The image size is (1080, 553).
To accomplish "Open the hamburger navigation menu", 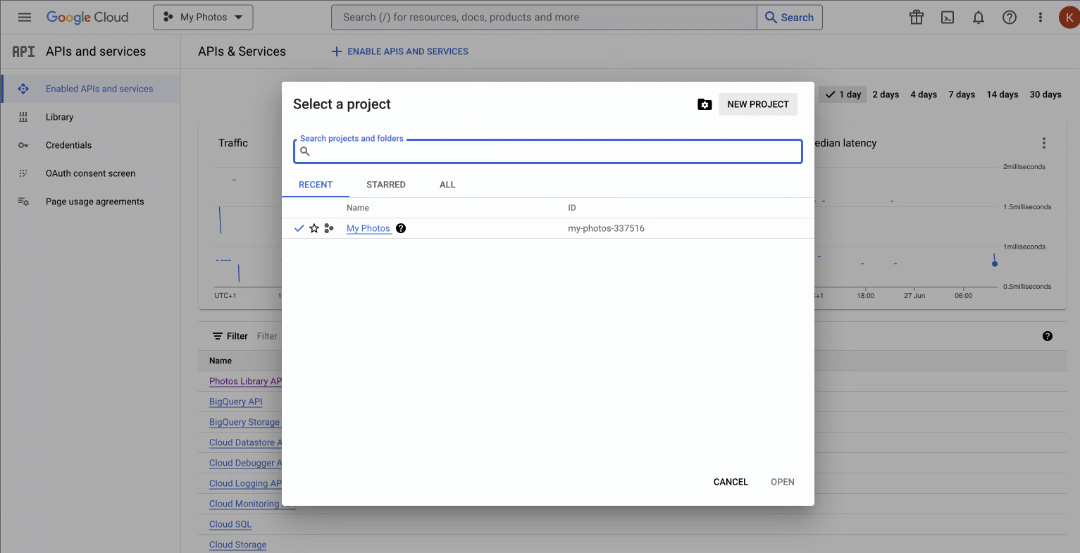I will 24,17.
